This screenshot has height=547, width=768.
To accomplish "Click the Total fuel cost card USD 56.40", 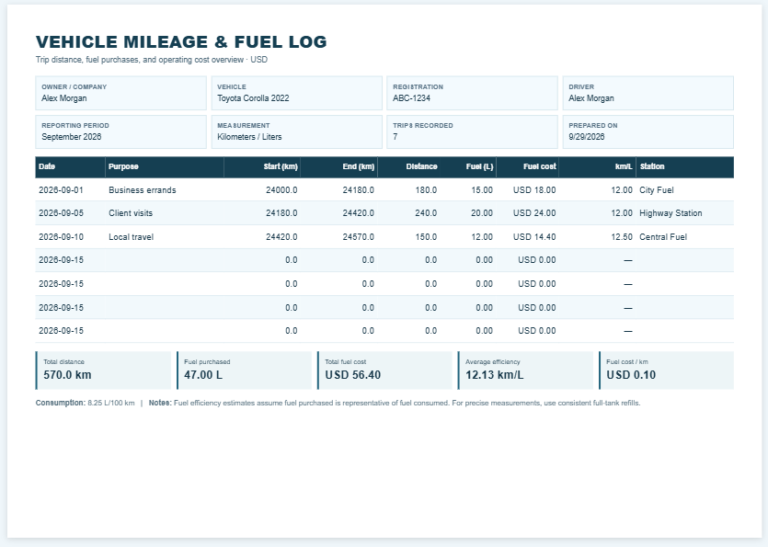I will tap(384, 370).
